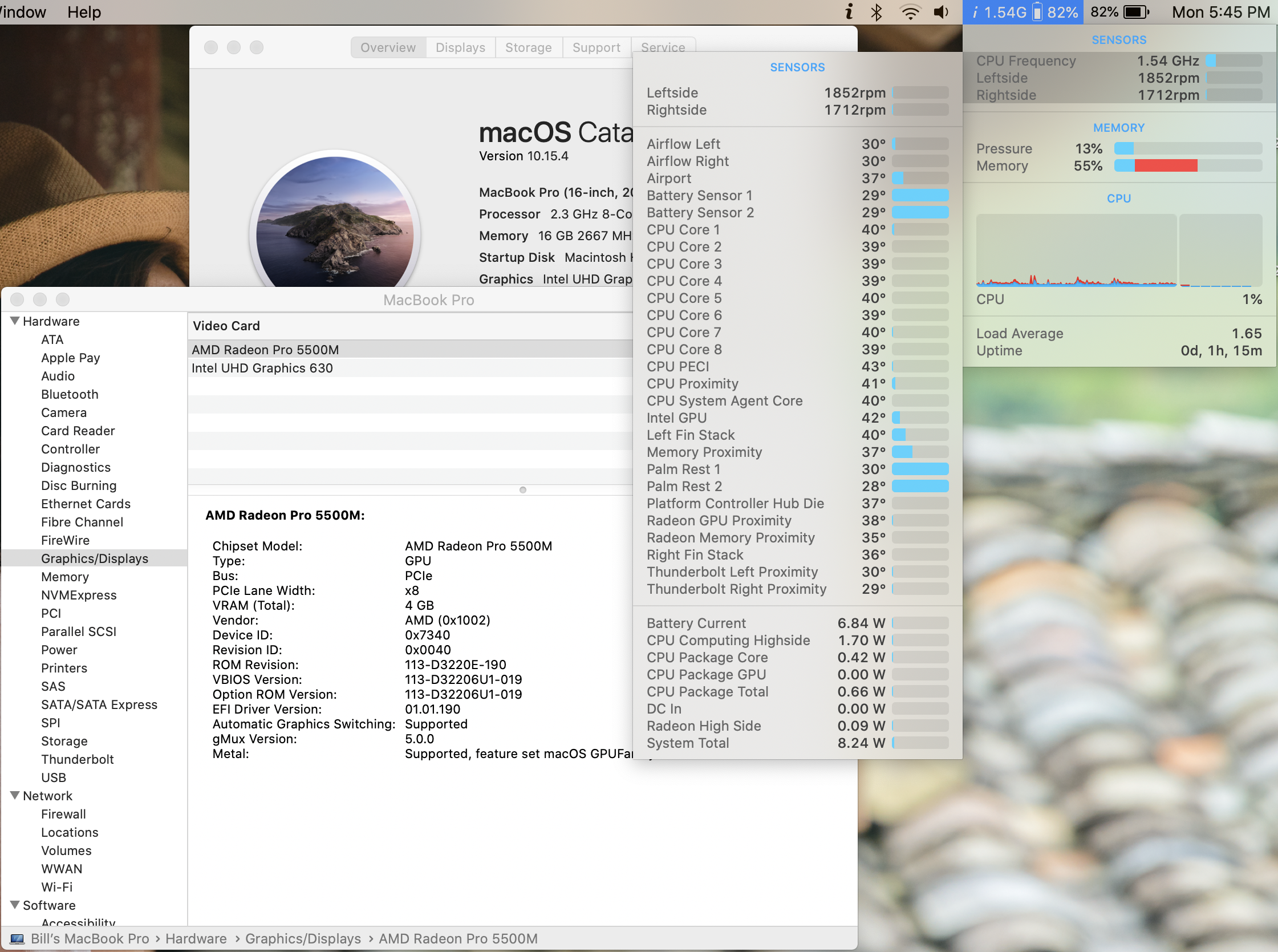Collapse the Software tree section

(15, 905)
